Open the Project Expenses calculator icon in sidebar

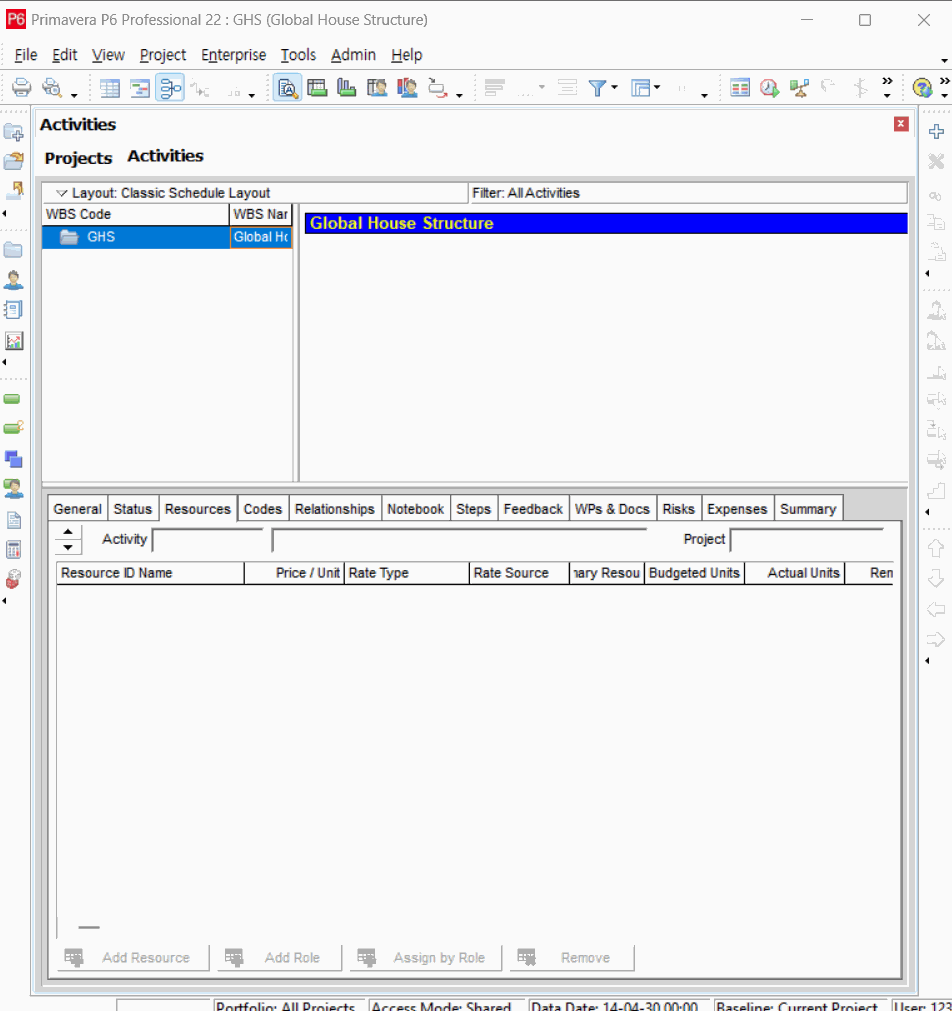[14, 549]
